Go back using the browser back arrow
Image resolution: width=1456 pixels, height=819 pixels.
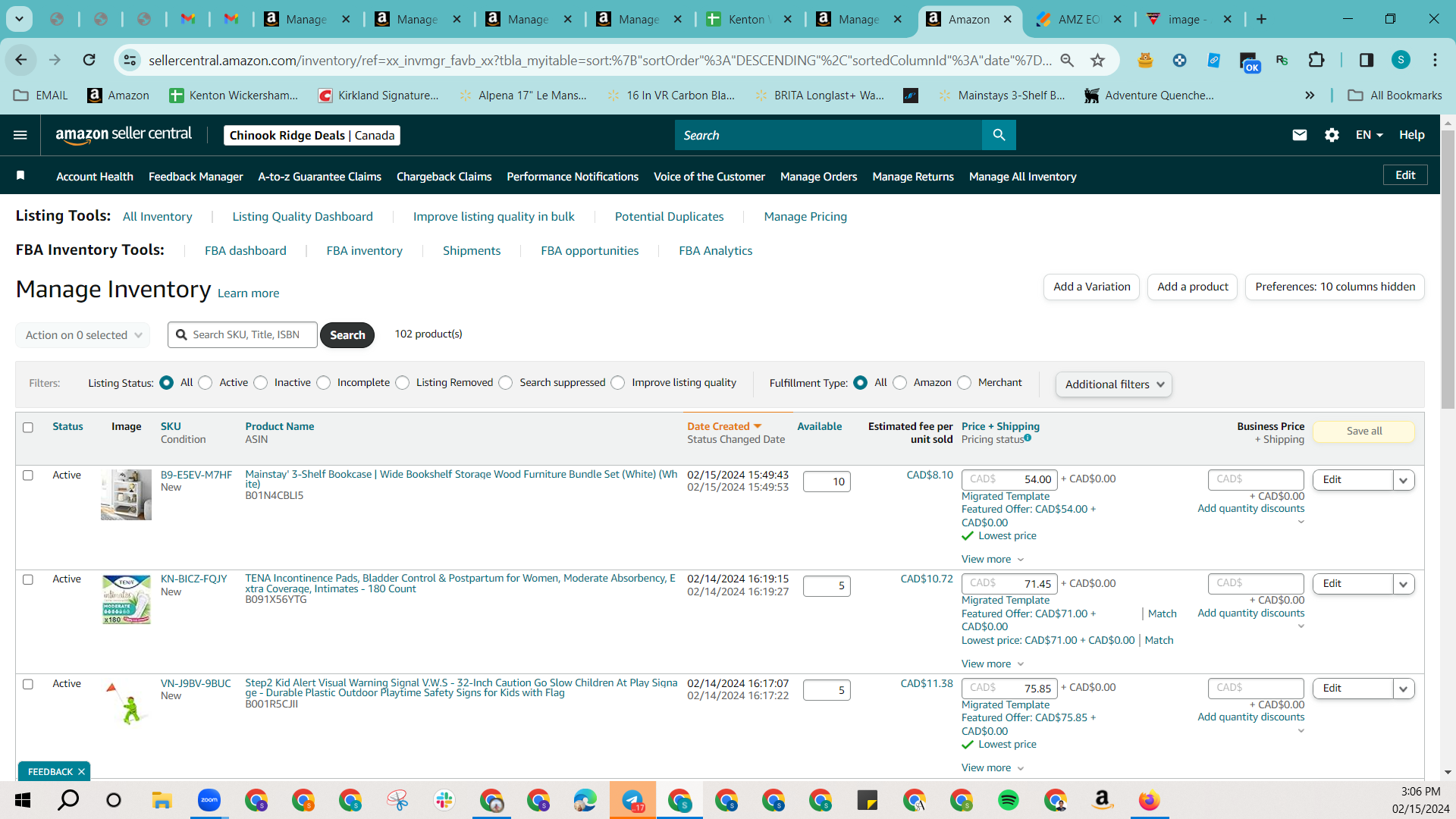[21, 60]
